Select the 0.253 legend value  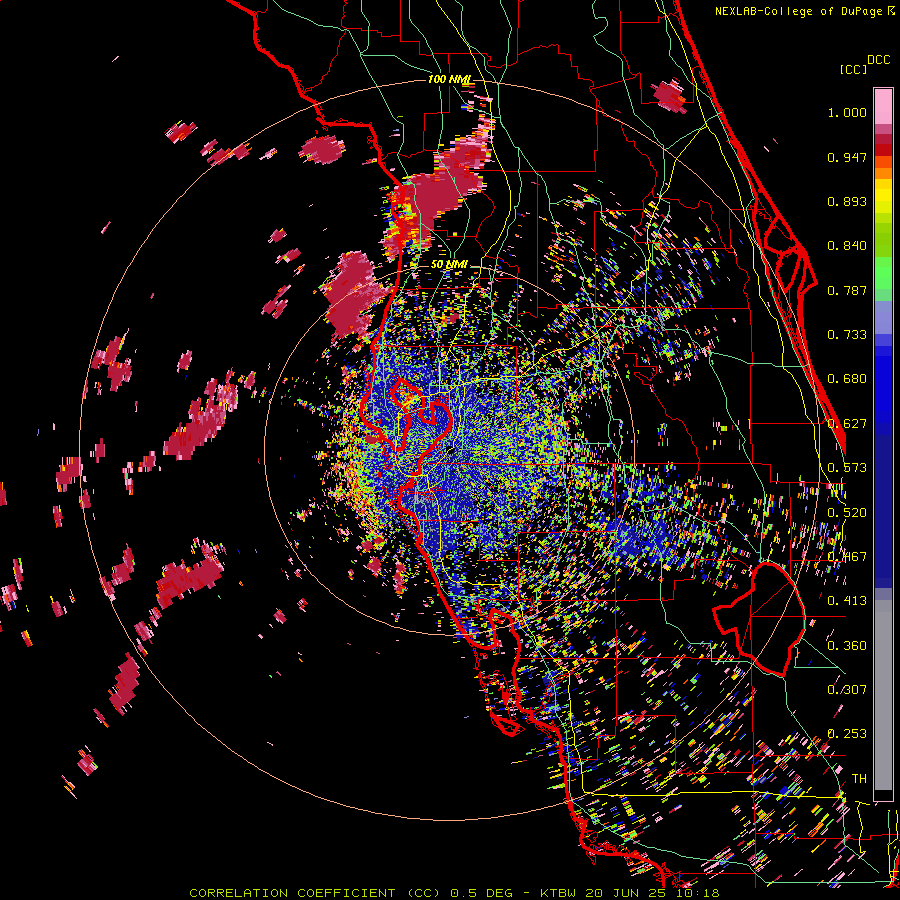coord(847,734)
